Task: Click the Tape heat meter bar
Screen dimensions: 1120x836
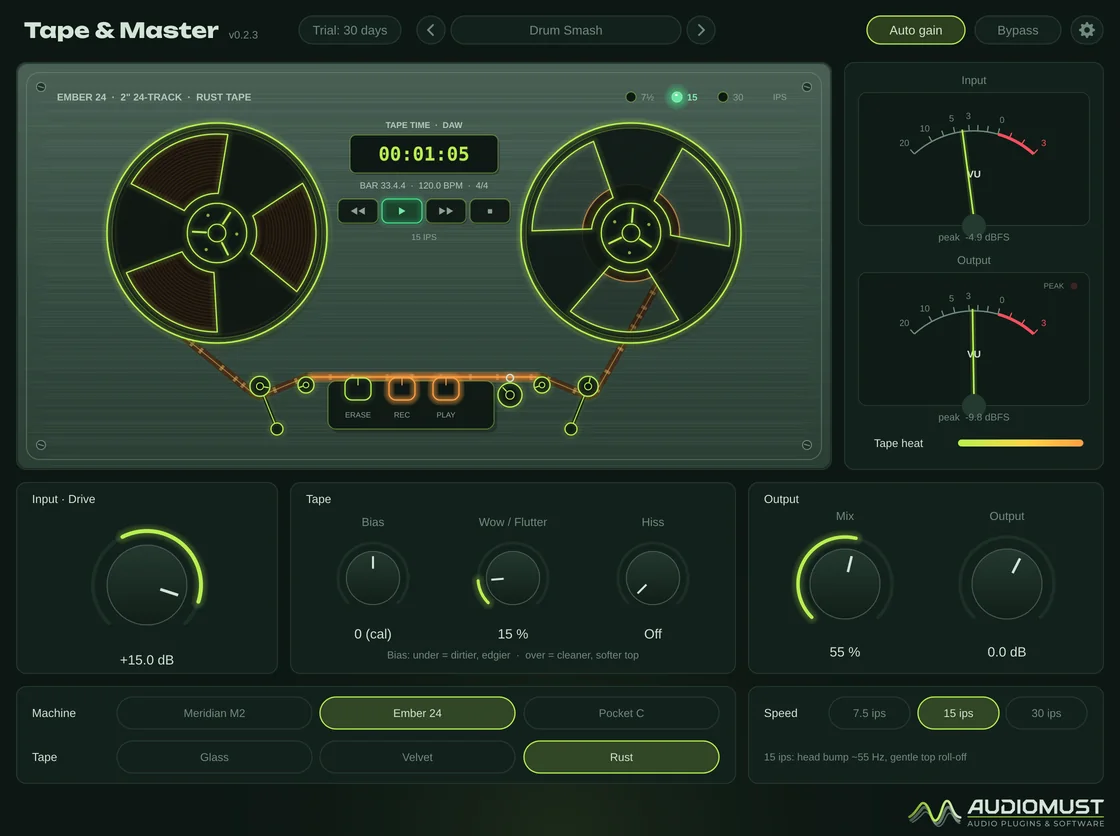Action: (x=1020, y=443)
